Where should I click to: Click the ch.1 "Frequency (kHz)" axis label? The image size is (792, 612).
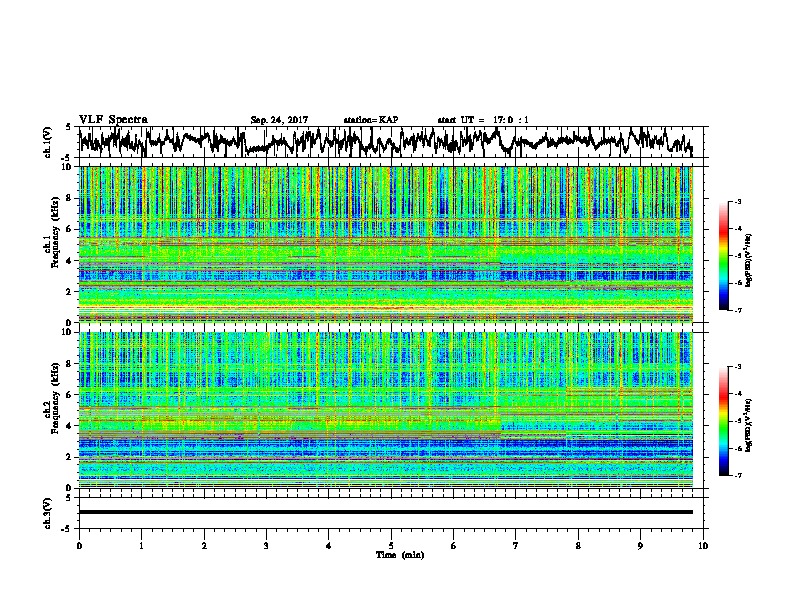pyautogui.click(x=55, y=233)
